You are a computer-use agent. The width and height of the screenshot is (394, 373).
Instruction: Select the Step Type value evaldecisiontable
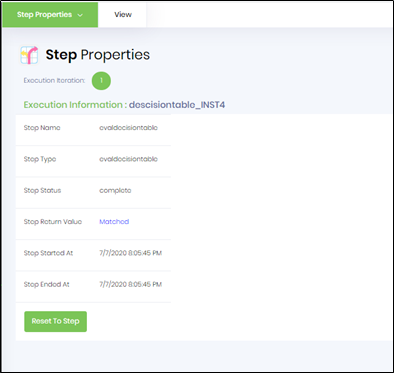pyautogui.click(x=128, y=159)
